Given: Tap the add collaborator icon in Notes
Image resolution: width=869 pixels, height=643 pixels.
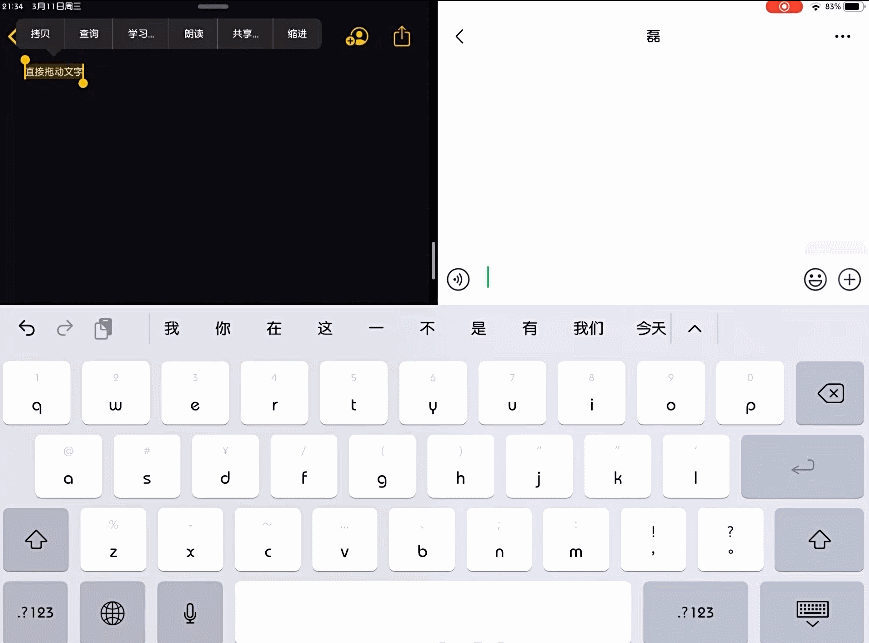Looking at the screenshot, I should pos(357,37).
